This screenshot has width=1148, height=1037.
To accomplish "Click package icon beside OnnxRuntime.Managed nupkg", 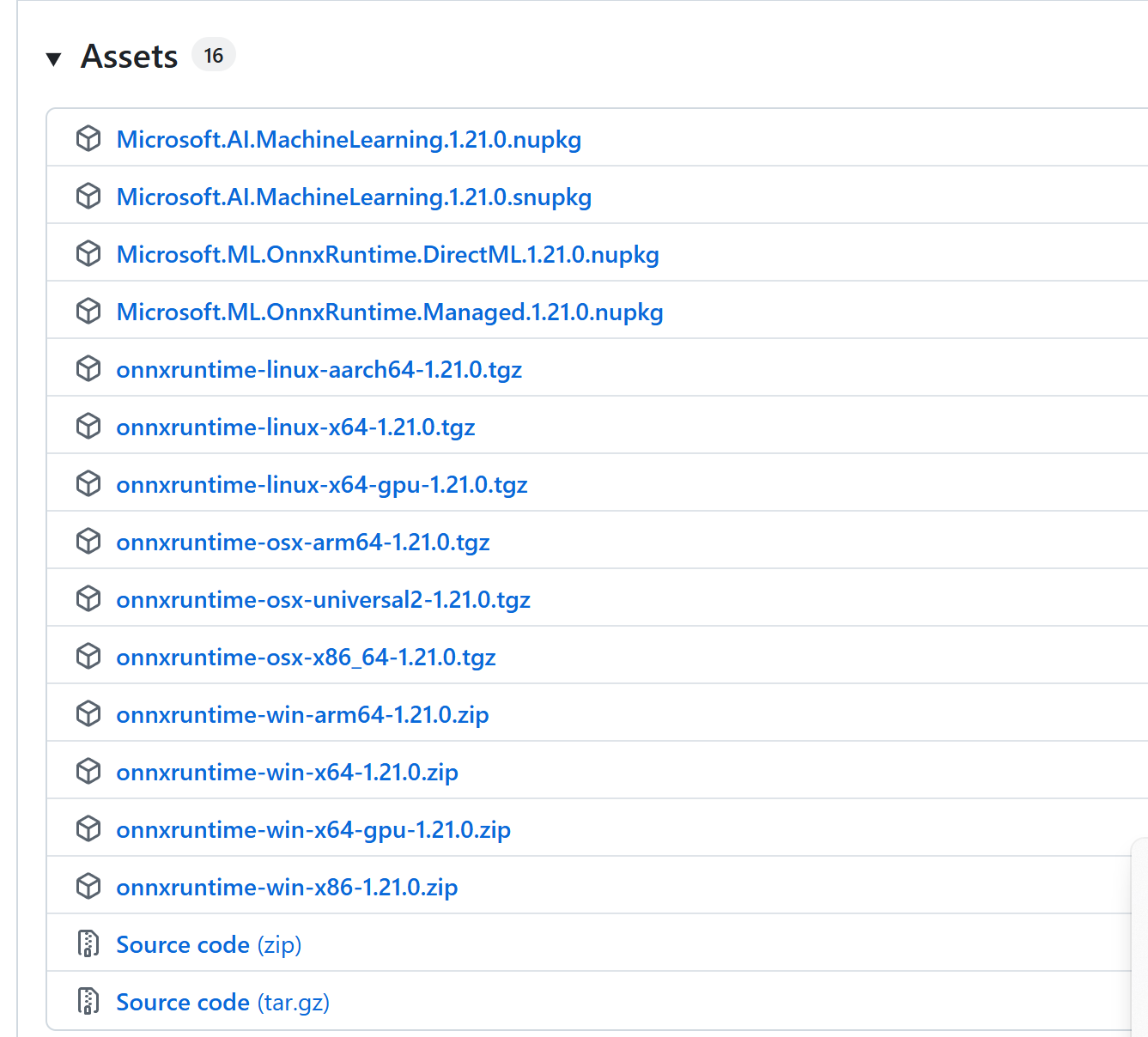I will tap(88, 311).
